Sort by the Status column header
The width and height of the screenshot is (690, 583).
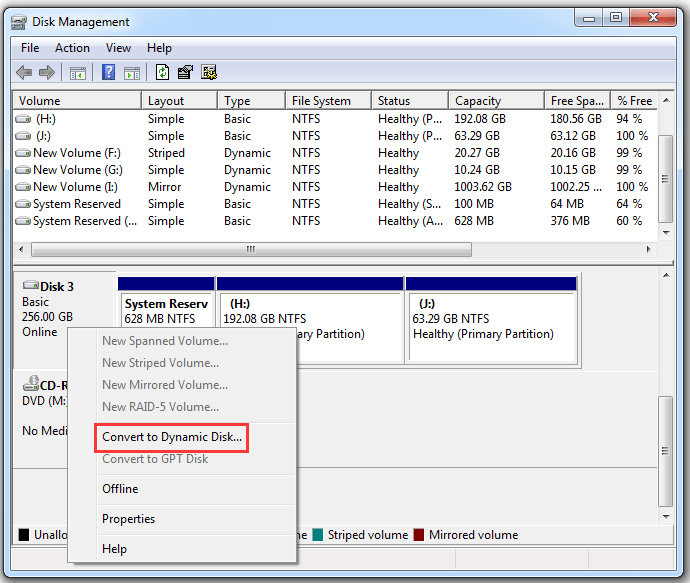(x=410, y=101)
